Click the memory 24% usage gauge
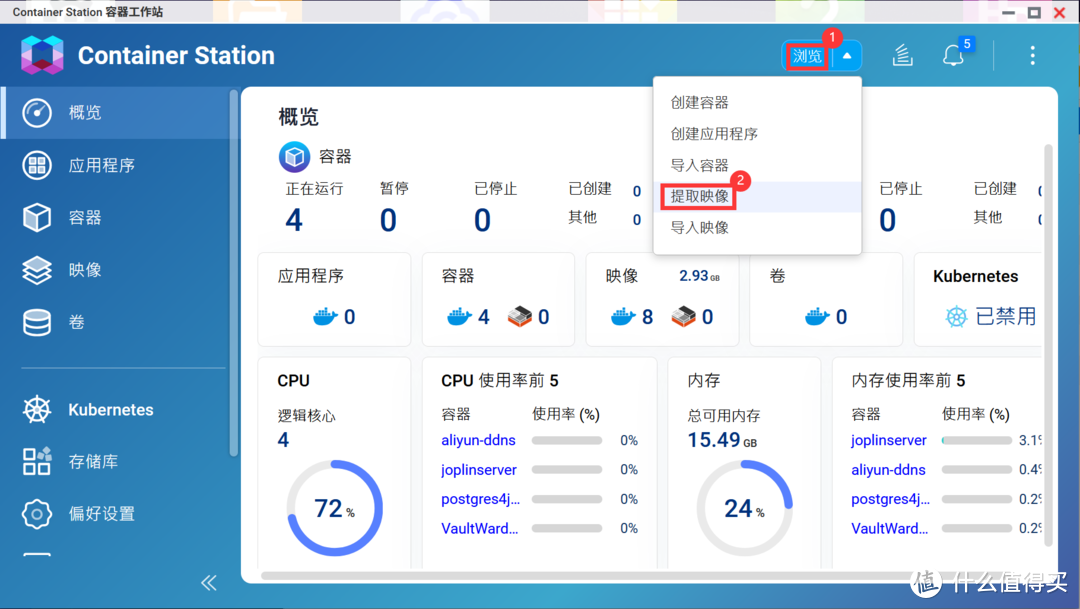 click(745, 508)
